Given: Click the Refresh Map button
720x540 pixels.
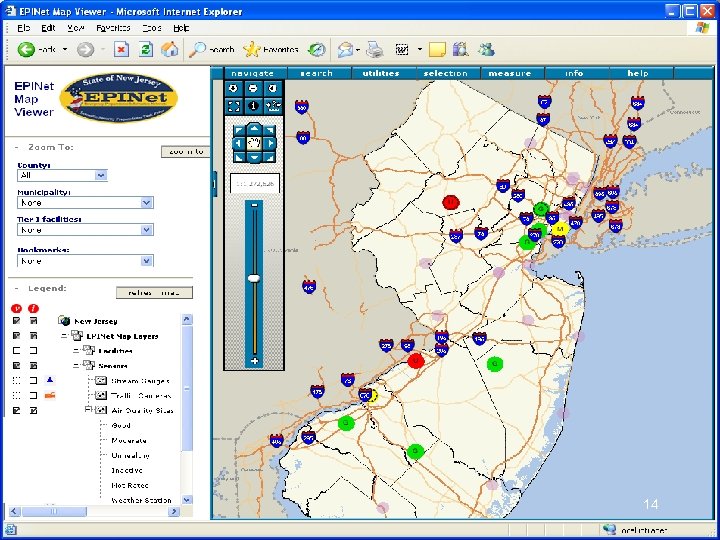Looking at the screenshot, I should click(x=154, y=293).
